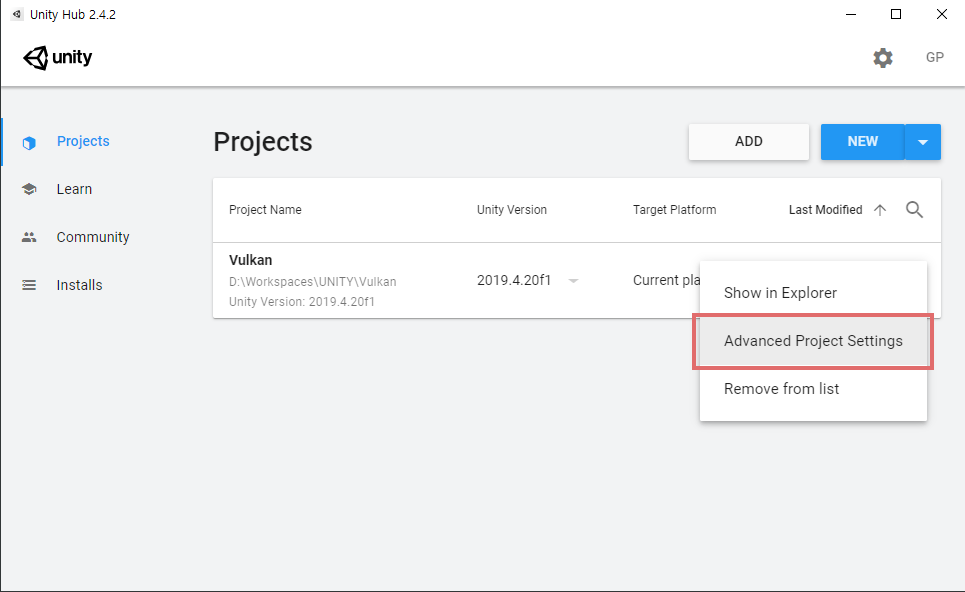
Task: Click the search magnifier icon in projects table
Action: tap(914, 210)
